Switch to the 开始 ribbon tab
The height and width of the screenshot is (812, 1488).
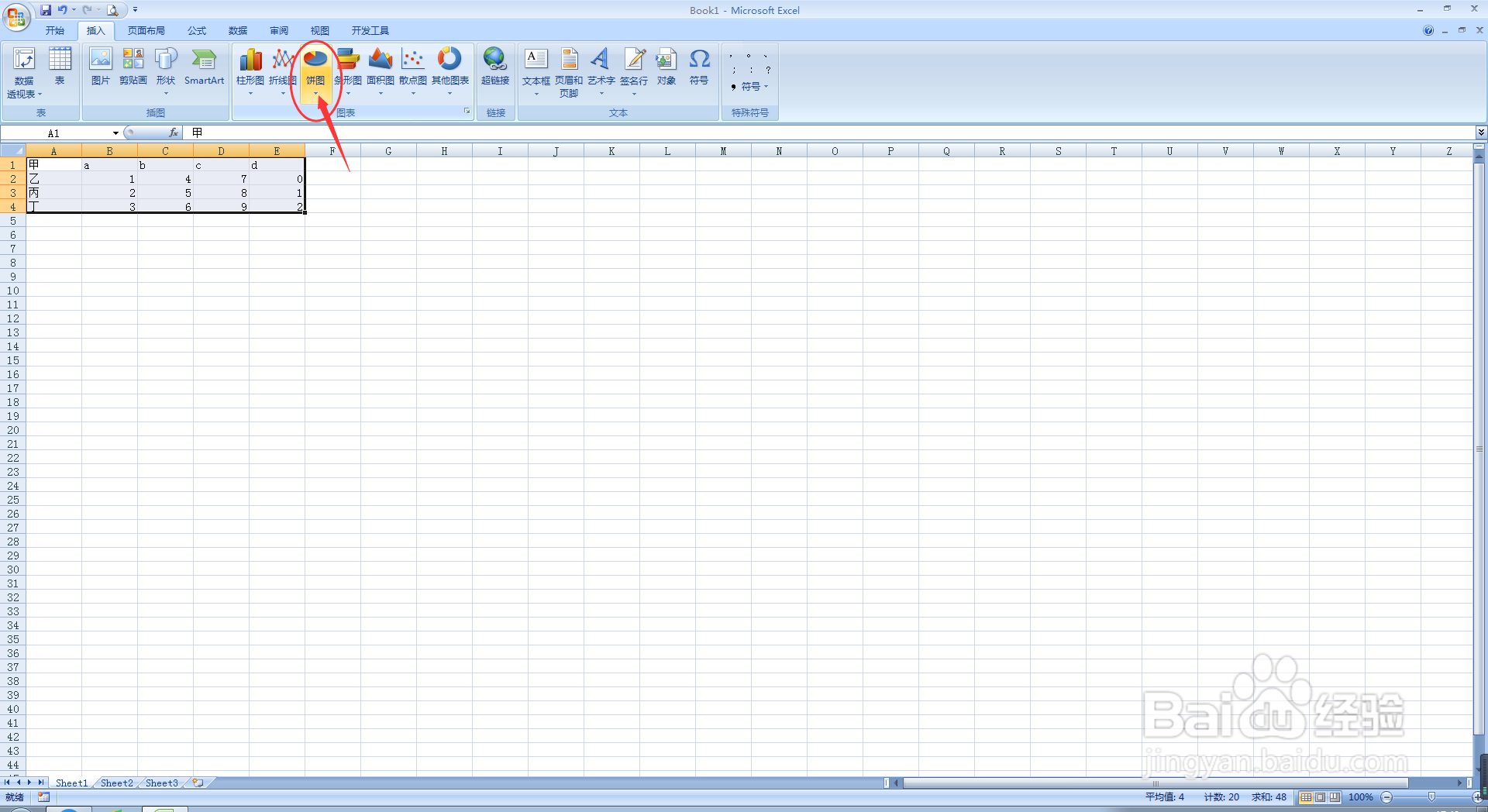[55, 31]
